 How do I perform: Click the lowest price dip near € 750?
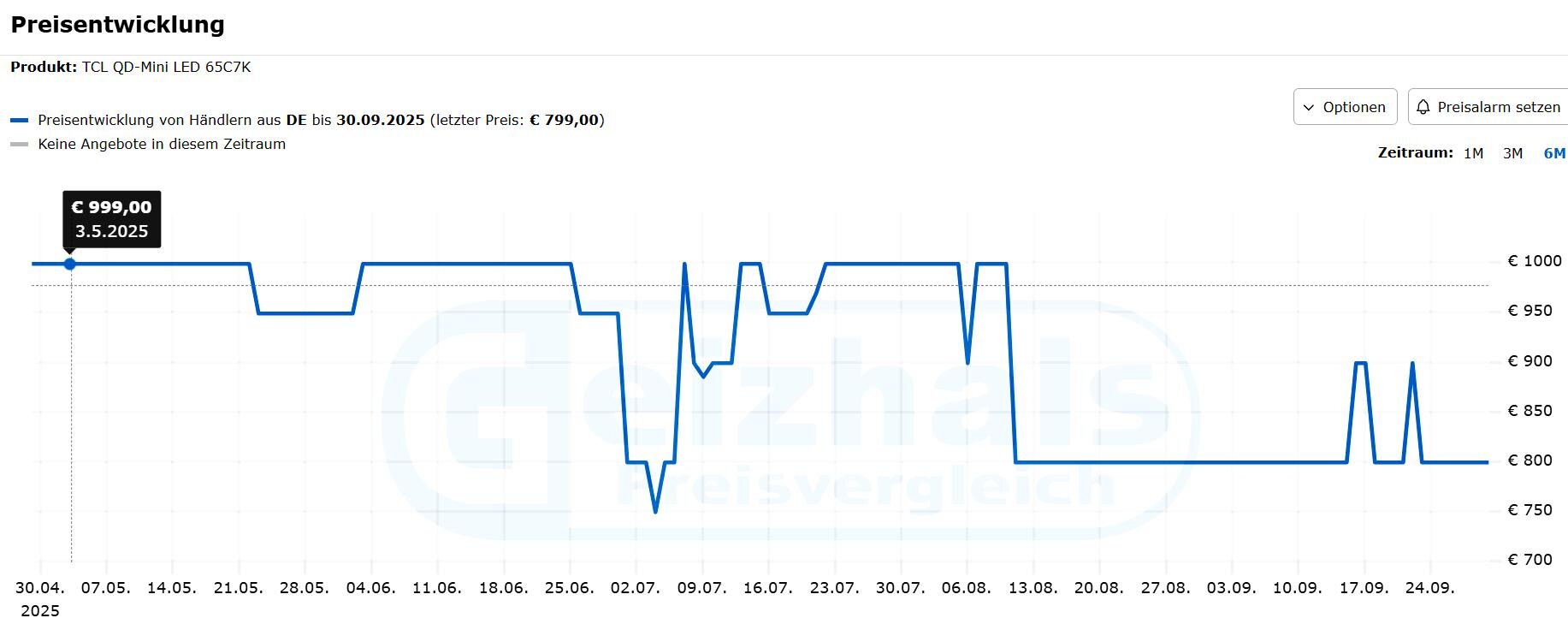pos(655,511)
